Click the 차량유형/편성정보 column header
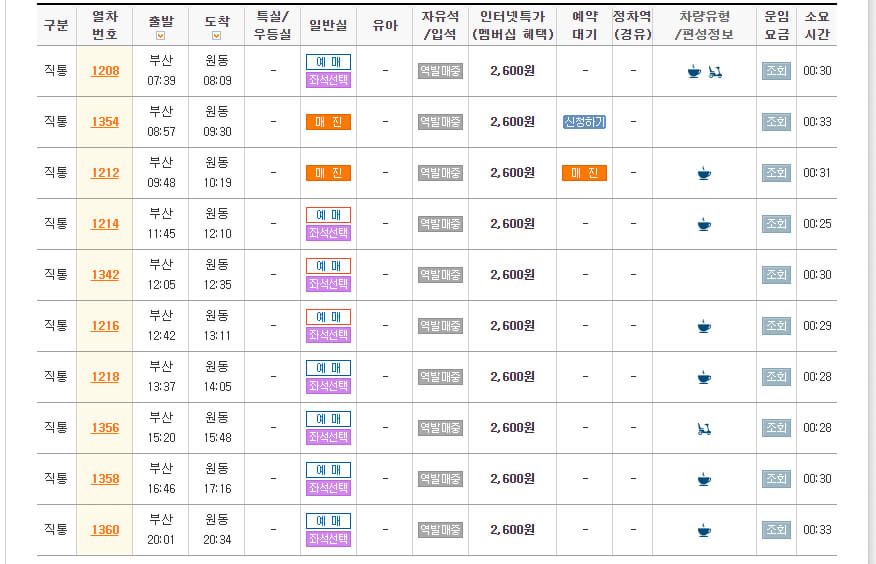Screen dimensions: 876x564 [704, 25]
